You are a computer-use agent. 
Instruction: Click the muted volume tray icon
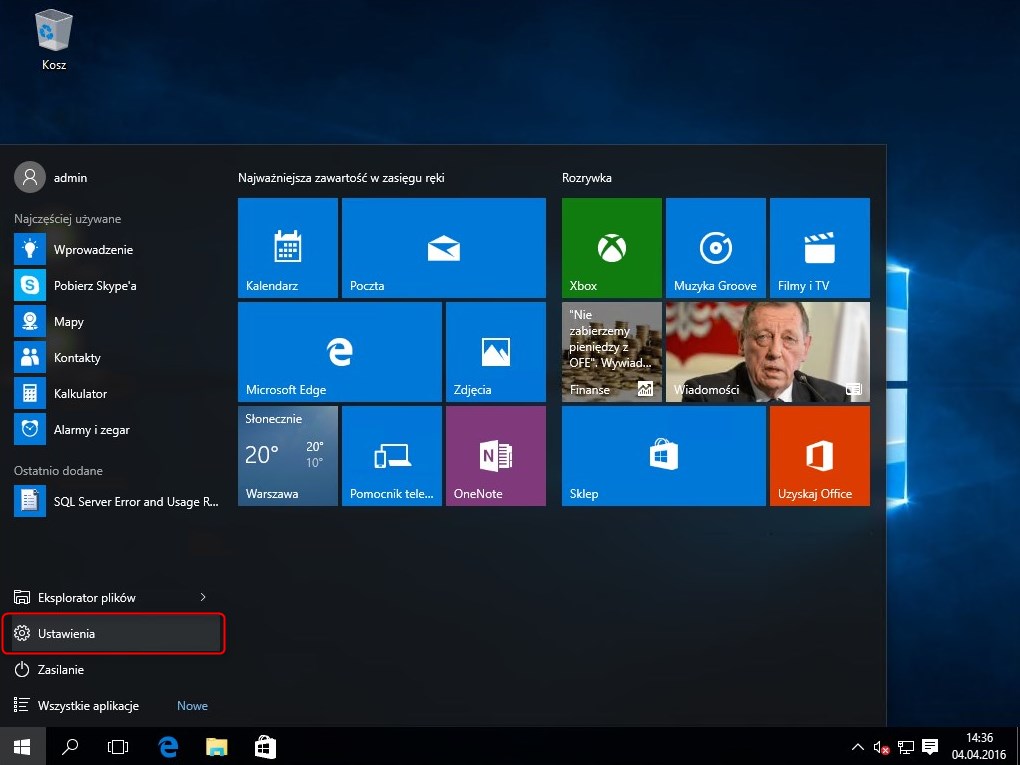(881, 747)
